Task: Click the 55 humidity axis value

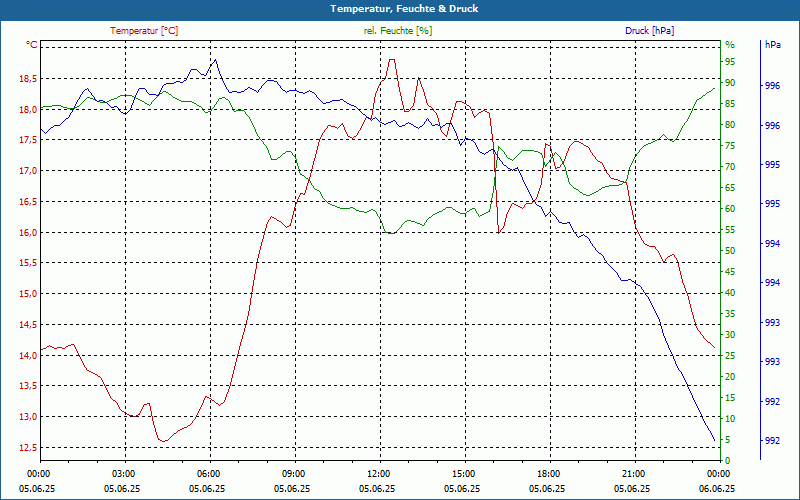Action: pyautogui.click(x=730, y=230)
